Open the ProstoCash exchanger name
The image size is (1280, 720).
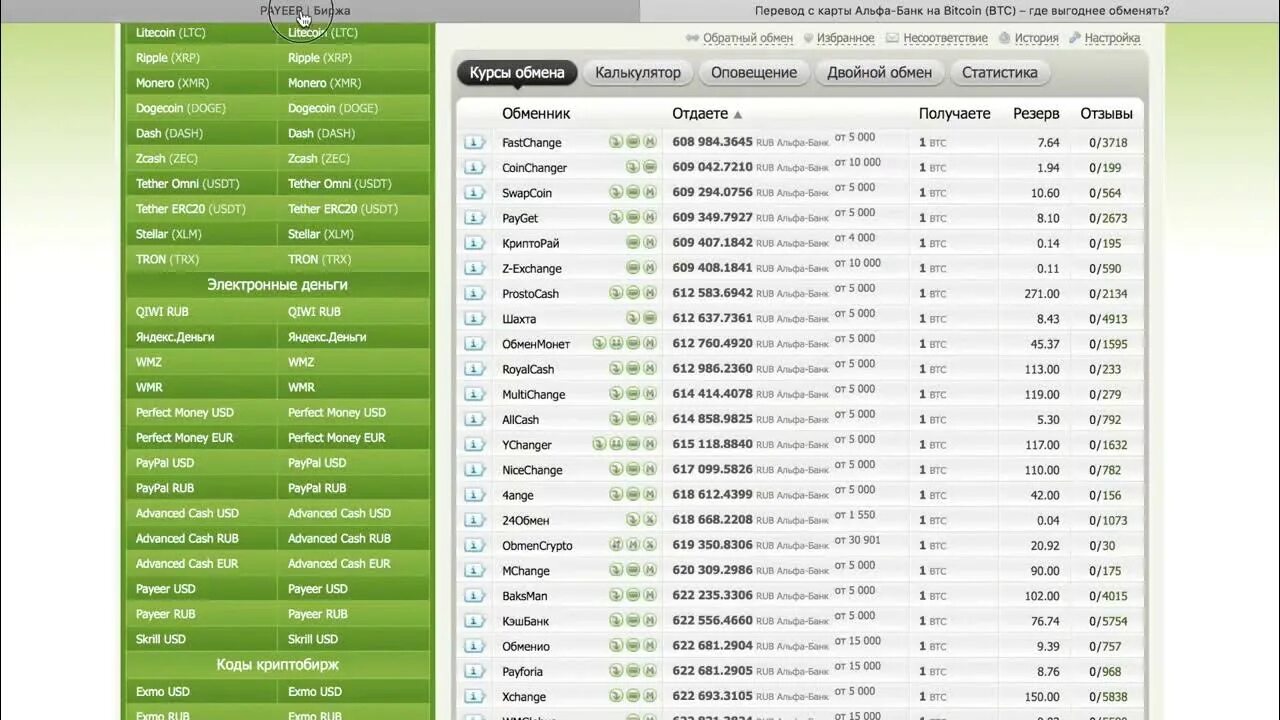coord(531,294)
